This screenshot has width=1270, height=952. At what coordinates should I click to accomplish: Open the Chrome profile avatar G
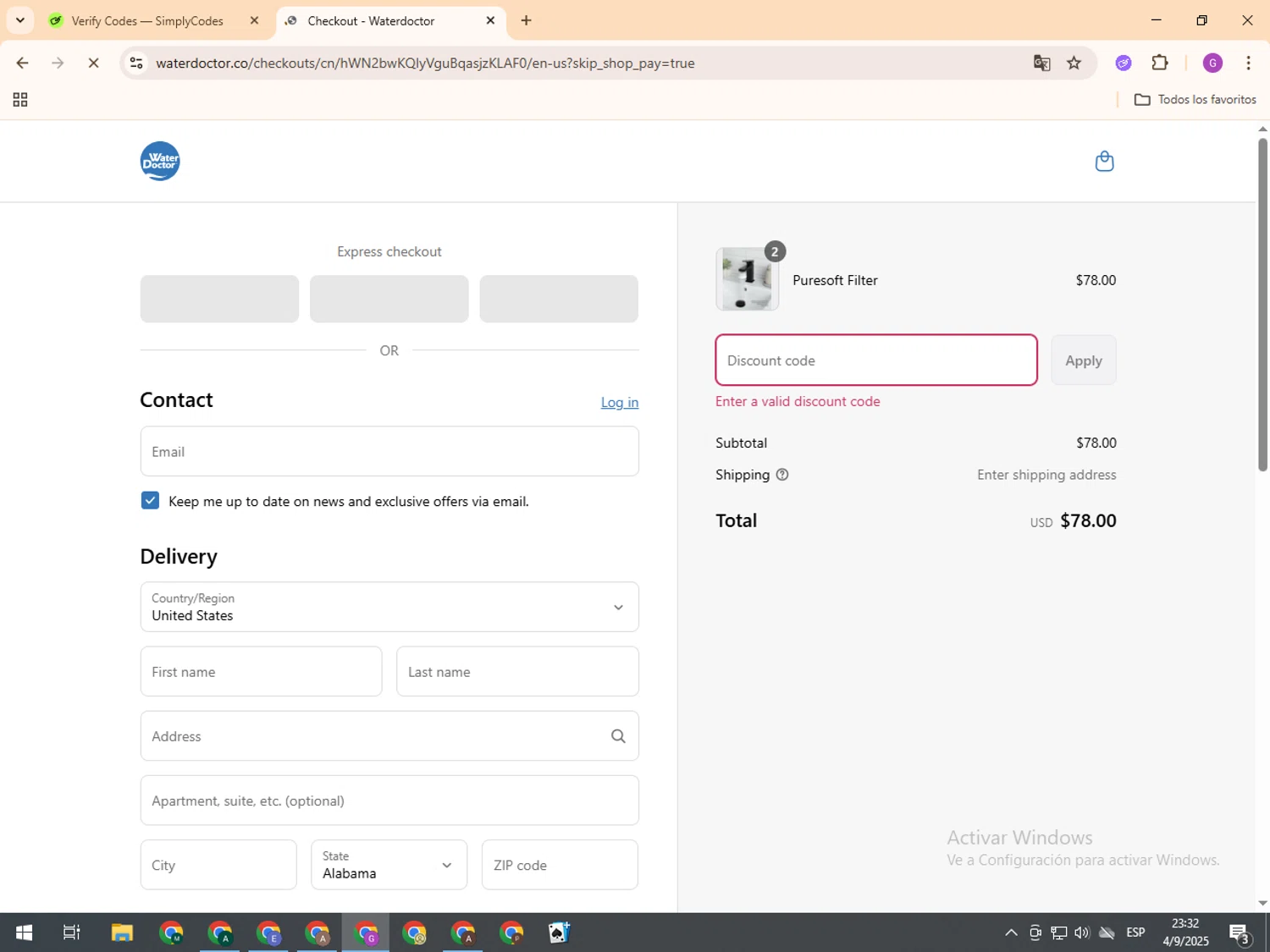[1212, 63]
